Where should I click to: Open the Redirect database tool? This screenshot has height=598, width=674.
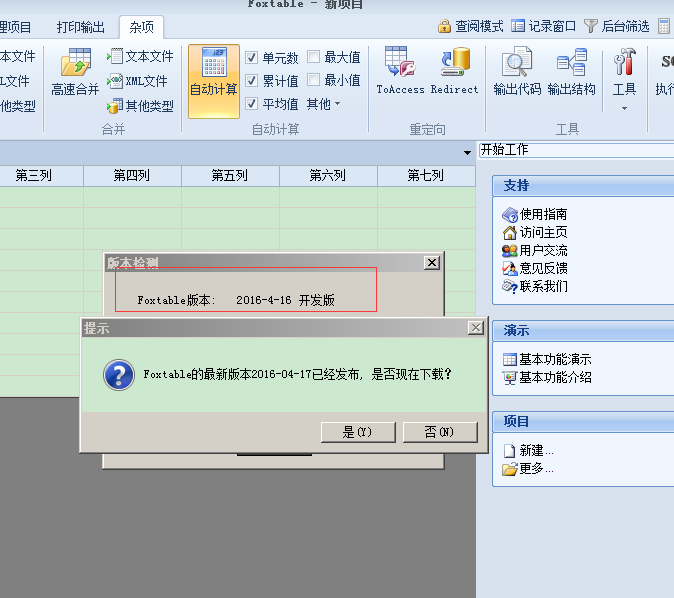point(454,71)
